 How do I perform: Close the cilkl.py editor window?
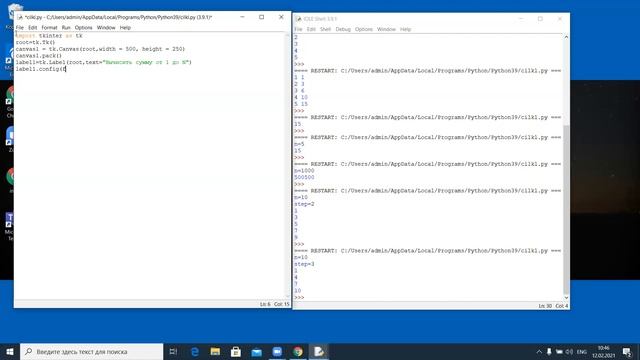tap(281, 17)
